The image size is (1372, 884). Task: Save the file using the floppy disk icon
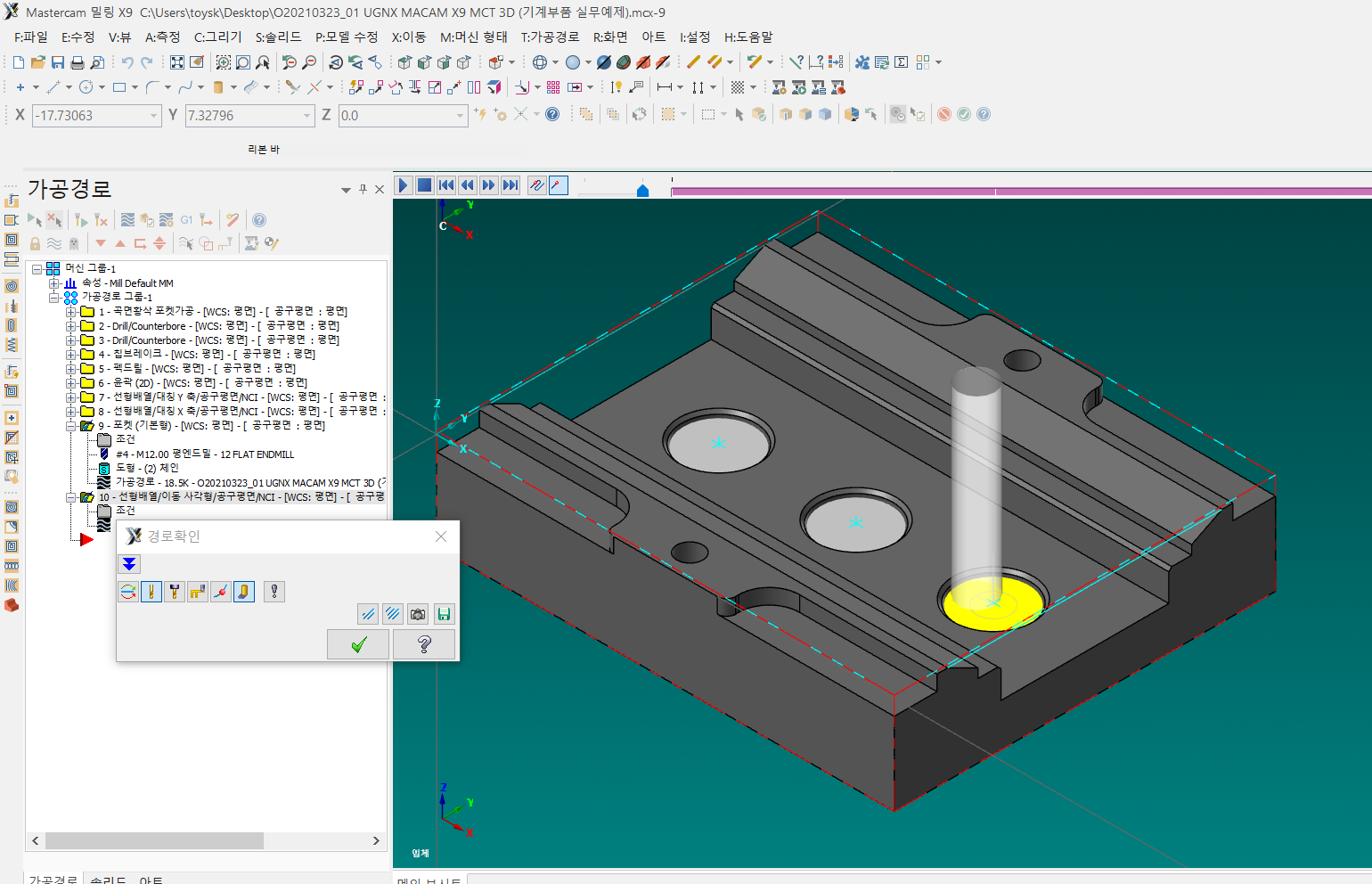[58, 62]
